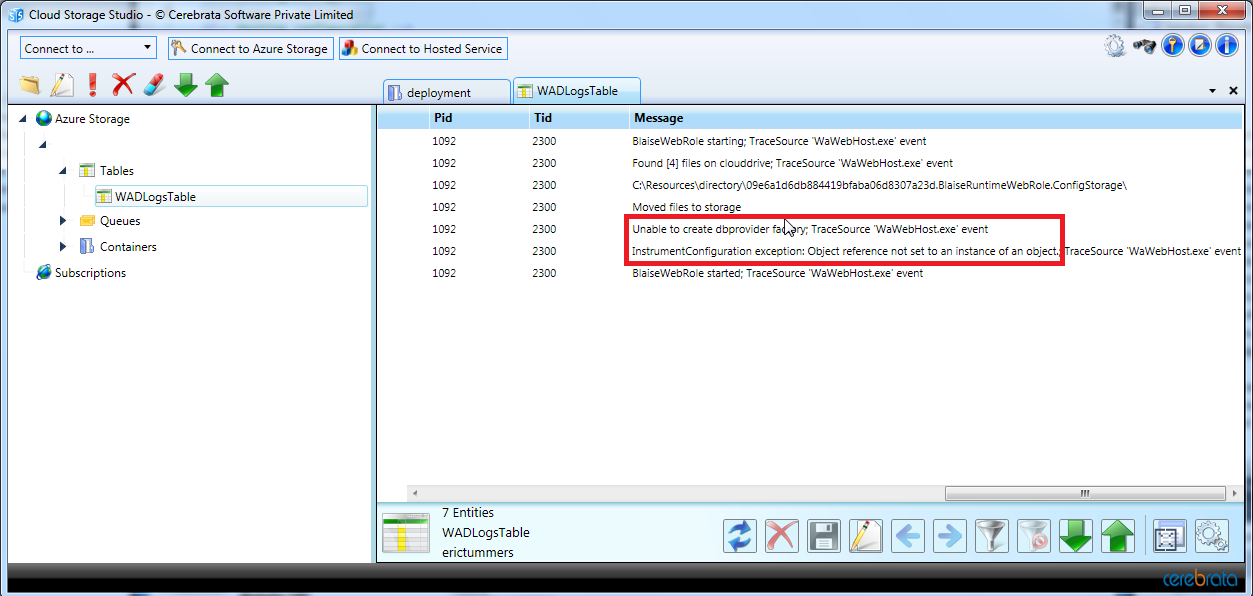Screen dimensions: 1253x596
Task: Click the floppy disk save icon
Action: pyautogui.click(x=823, y=536)
